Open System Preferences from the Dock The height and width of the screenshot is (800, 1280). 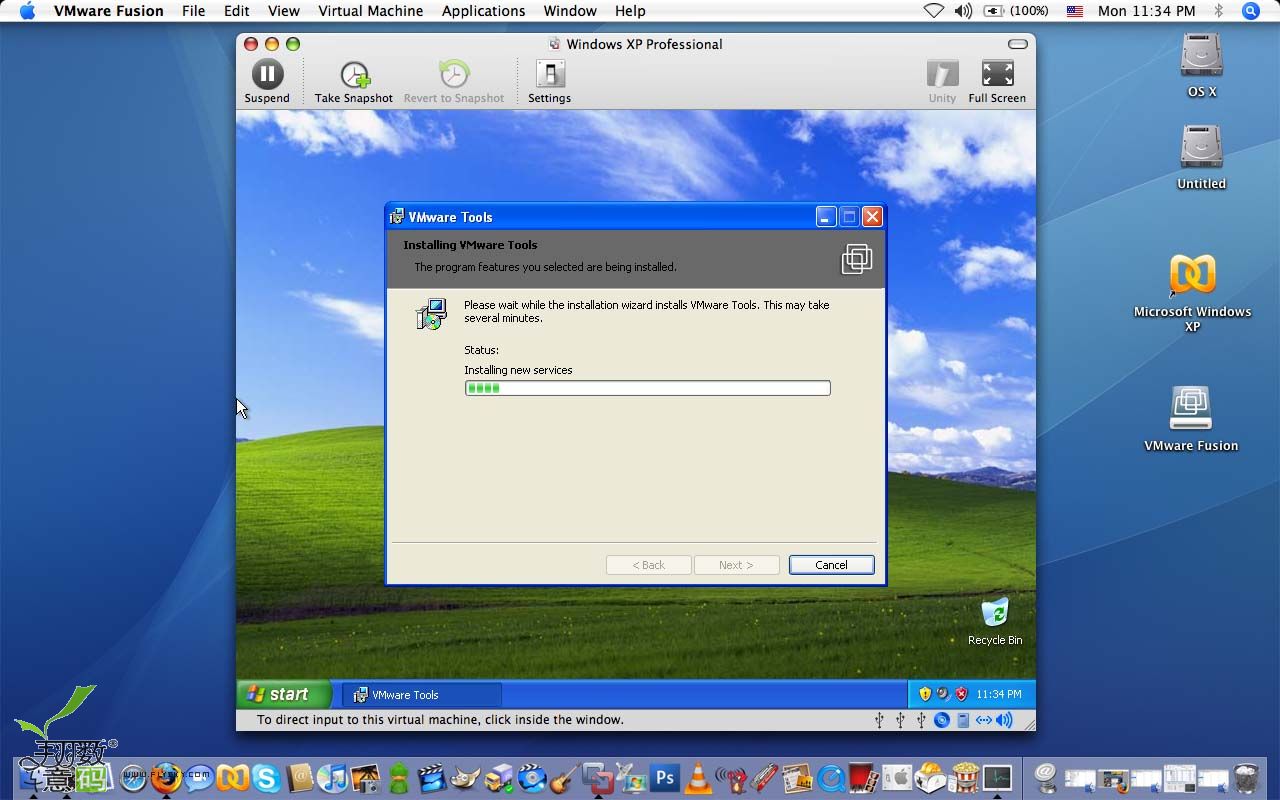(x=898, y=777)
